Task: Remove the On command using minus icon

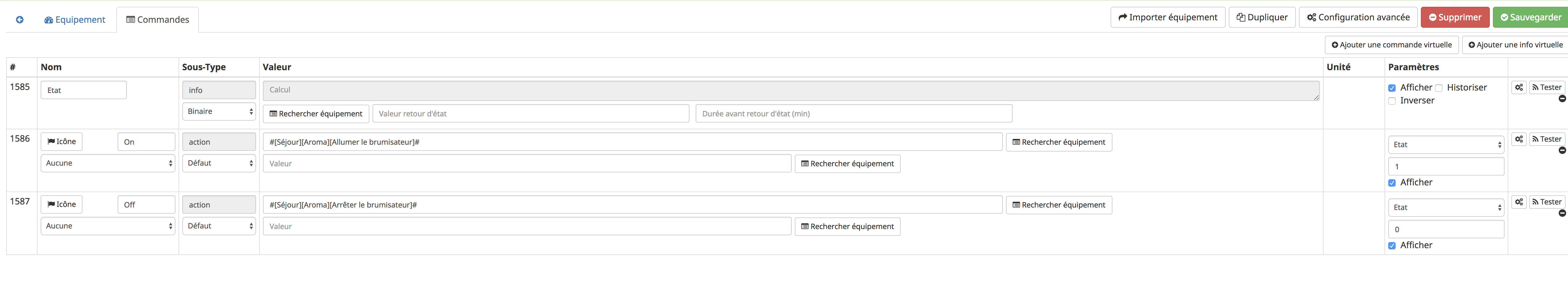Action: (x=1562, y=150)
